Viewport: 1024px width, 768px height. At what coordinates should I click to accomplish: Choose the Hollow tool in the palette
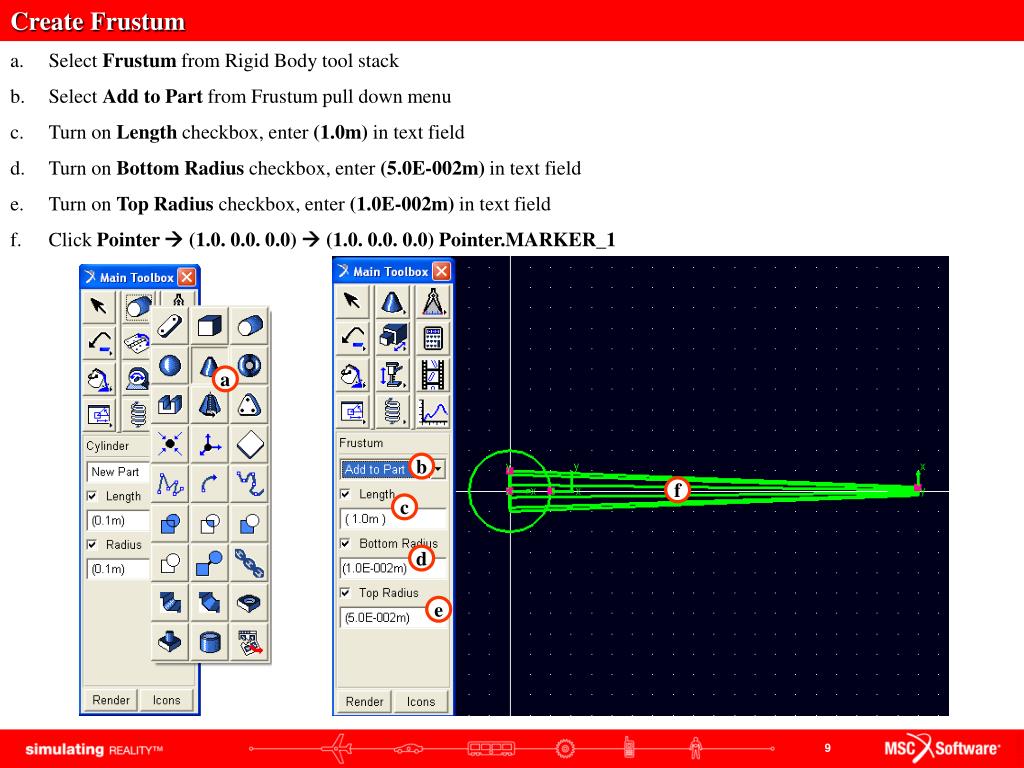click(209, 642)
